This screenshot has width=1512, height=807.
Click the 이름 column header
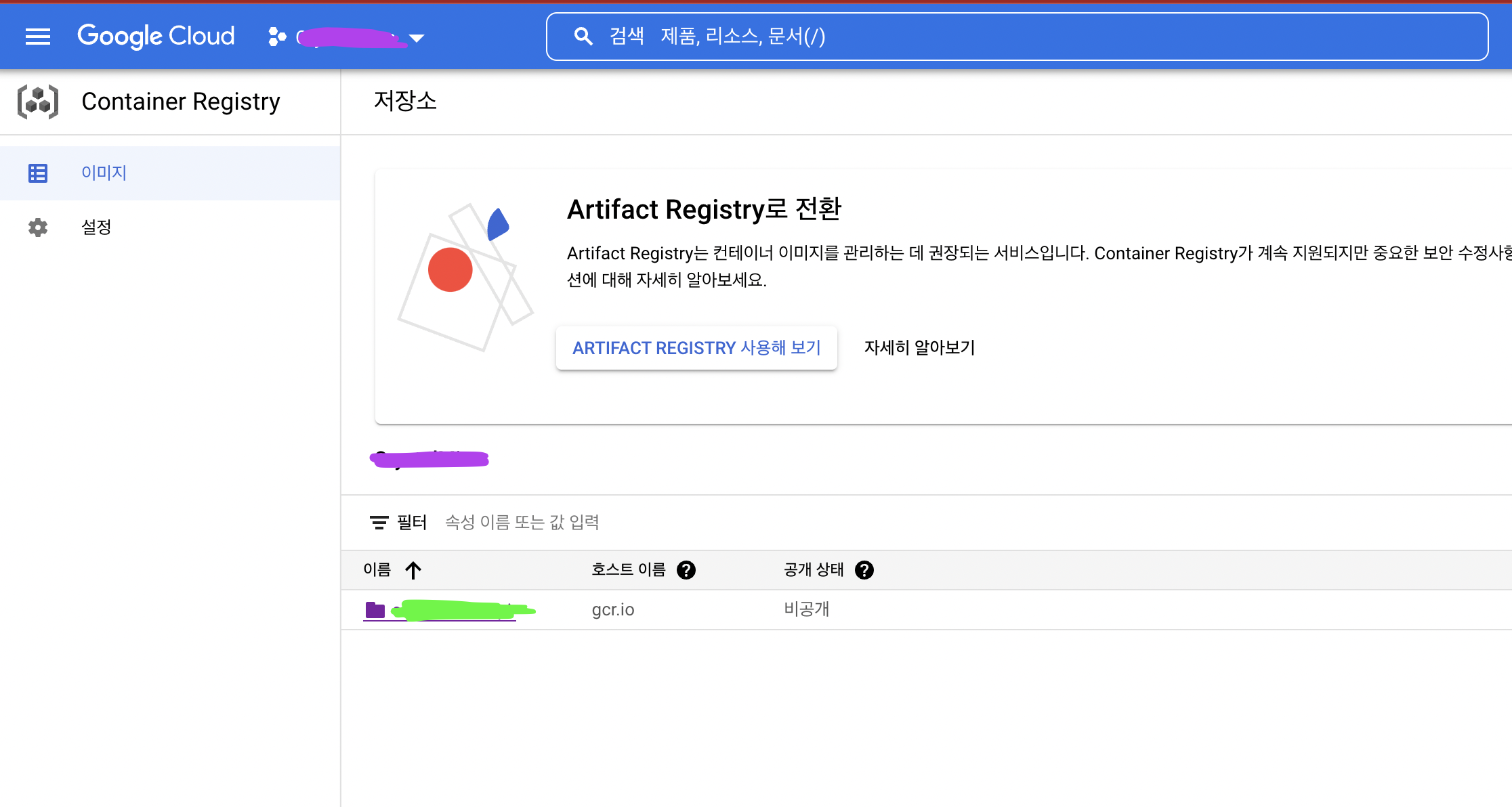(x=377, y=570)
